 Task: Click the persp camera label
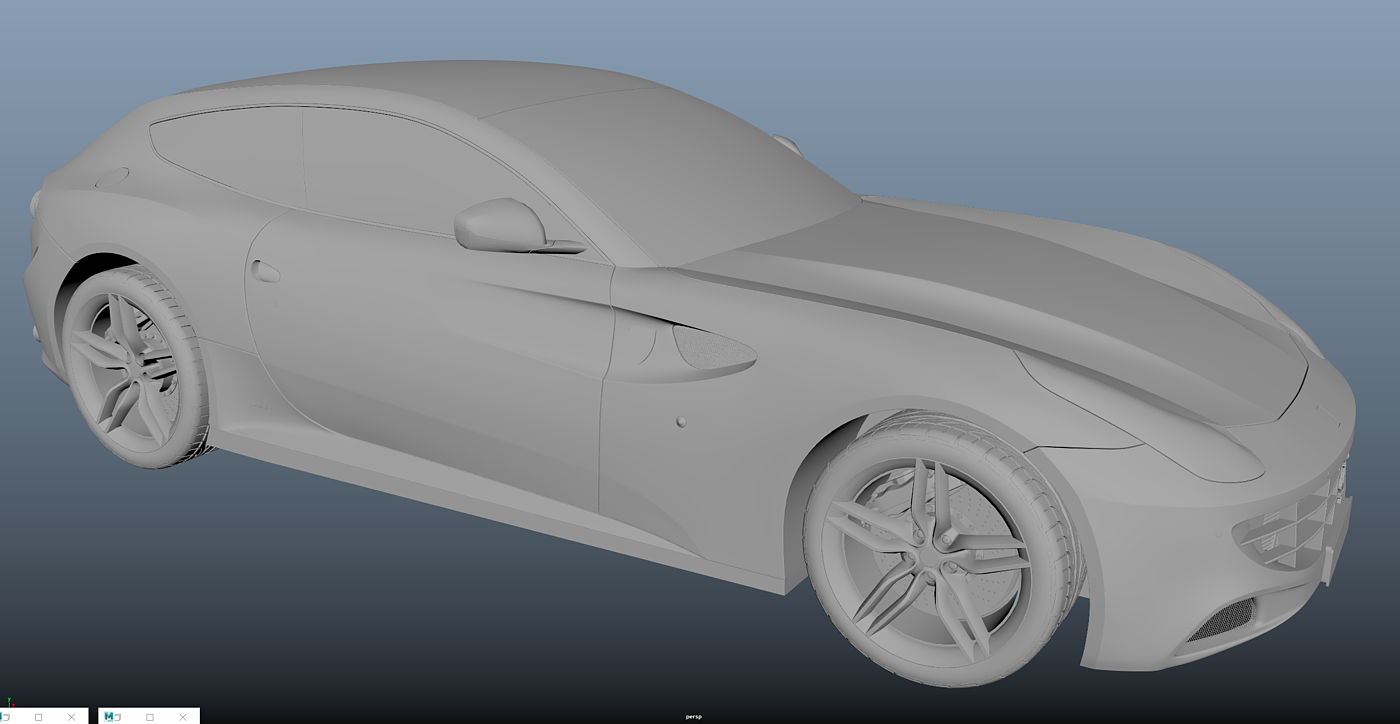click(x=694, y=717)
